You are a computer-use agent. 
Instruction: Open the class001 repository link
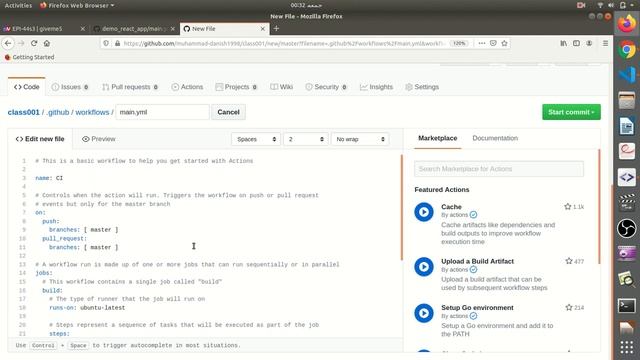(24, 112)
